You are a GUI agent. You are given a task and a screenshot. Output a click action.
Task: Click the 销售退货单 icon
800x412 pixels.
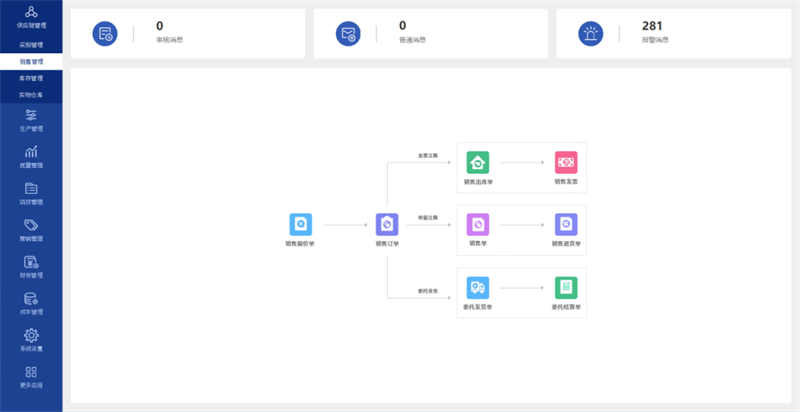coord(566,225)
